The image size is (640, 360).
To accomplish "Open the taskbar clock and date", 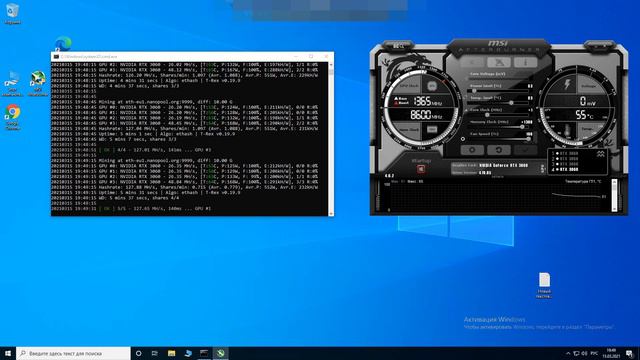I will pyautogui.click(x=611, y=353).
